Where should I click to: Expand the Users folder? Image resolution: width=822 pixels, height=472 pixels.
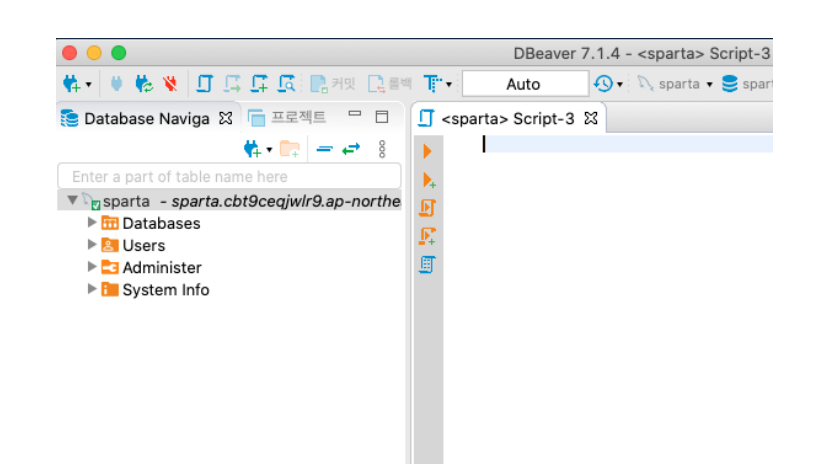92,244
